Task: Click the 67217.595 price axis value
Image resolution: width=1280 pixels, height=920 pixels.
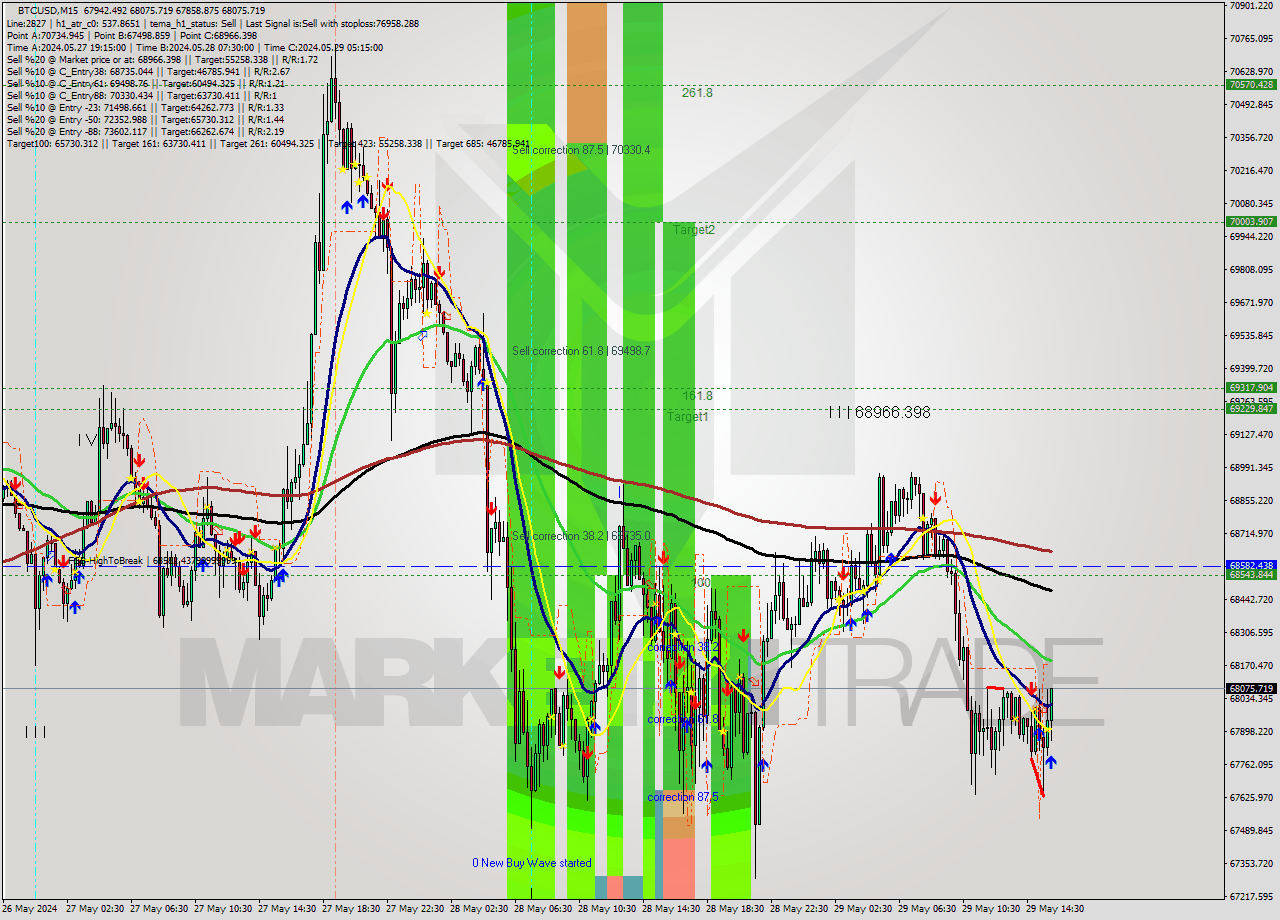Action: (1250, 896)
